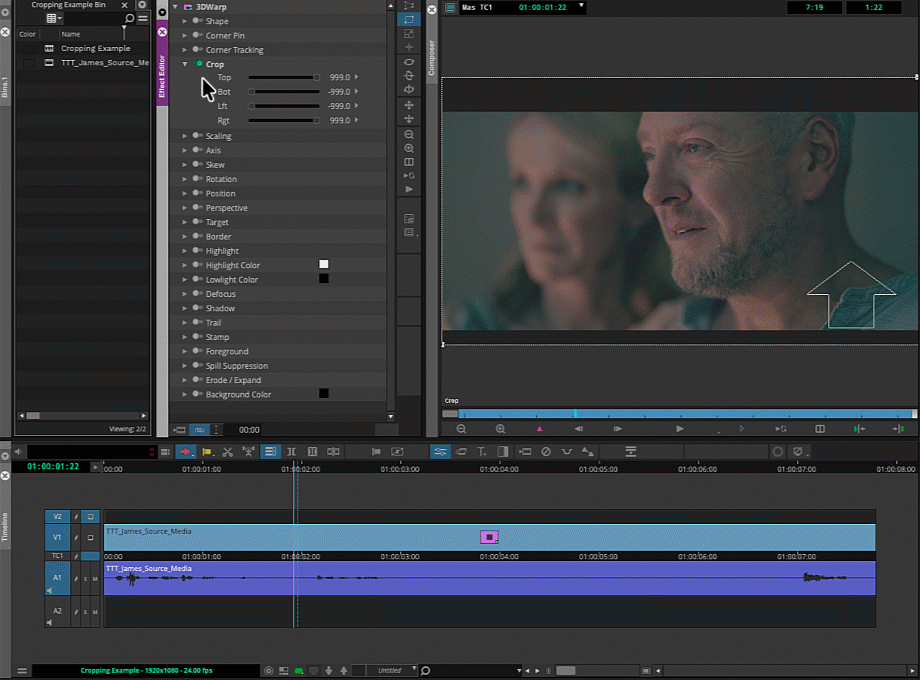This screenshot has width=920, height=680.
Task: Toggle the V1 track monitor button
Action: [x=90, y=537]
